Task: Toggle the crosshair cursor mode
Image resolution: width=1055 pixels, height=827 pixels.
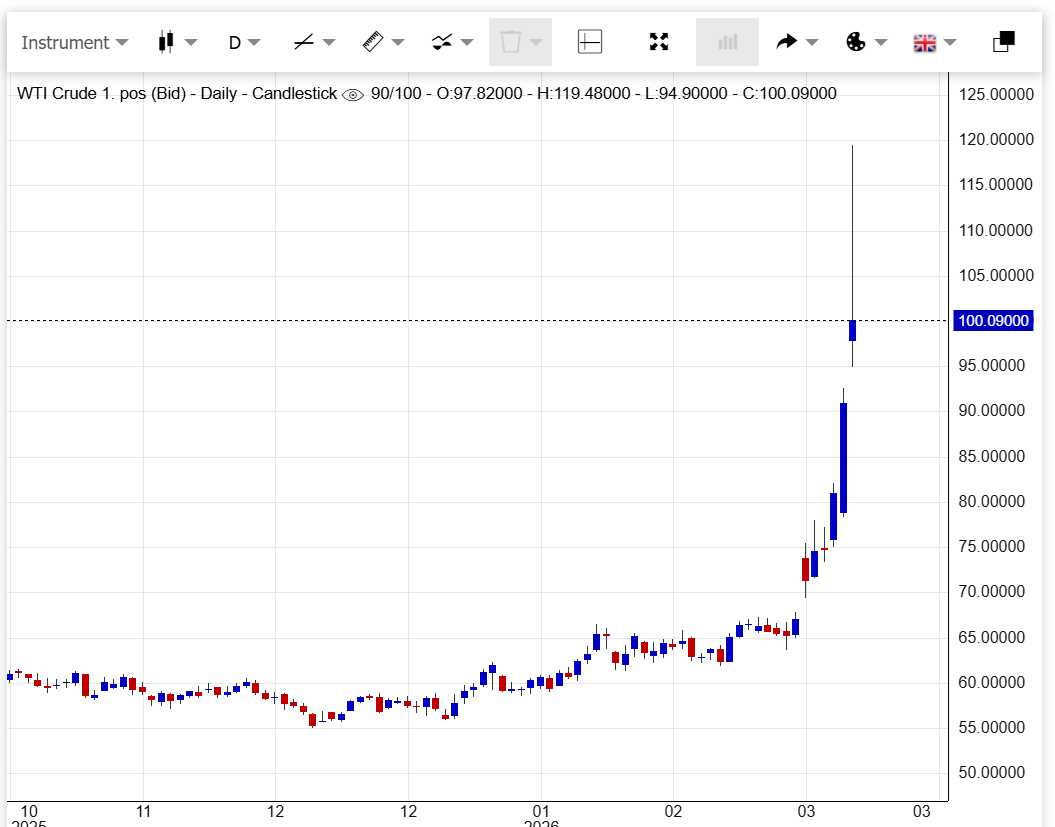Action: (590, 42)
